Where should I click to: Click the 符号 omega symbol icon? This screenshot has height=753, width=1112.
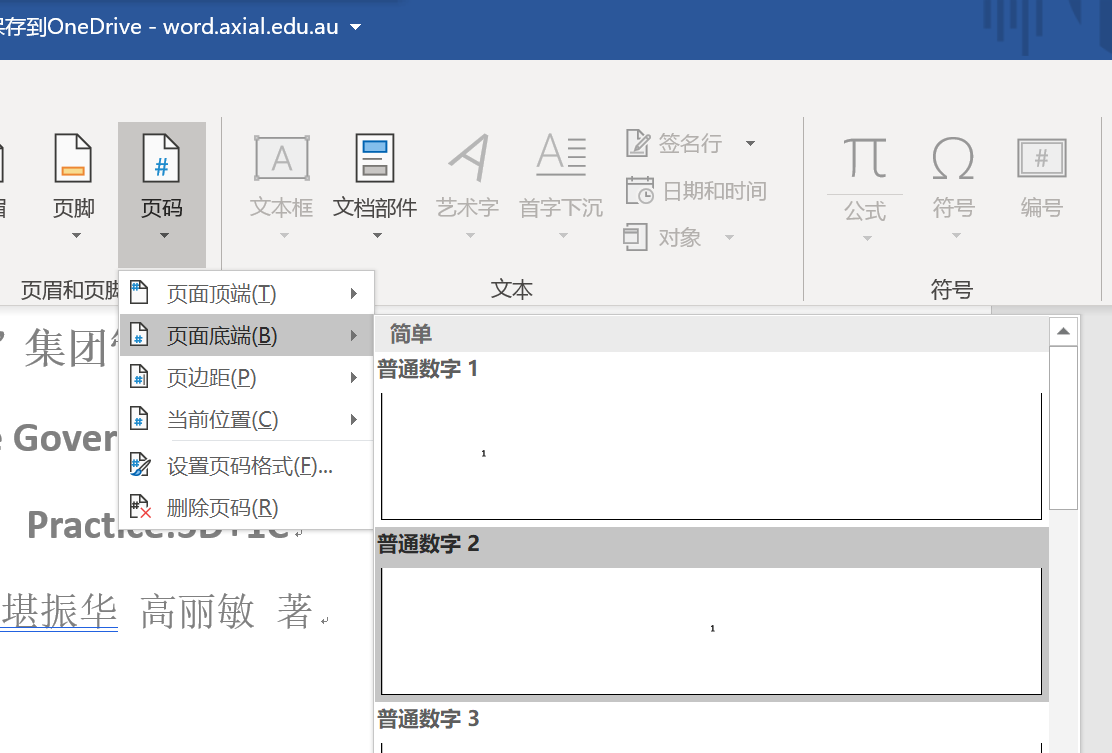pyautogui.click(x=953, y=160)
